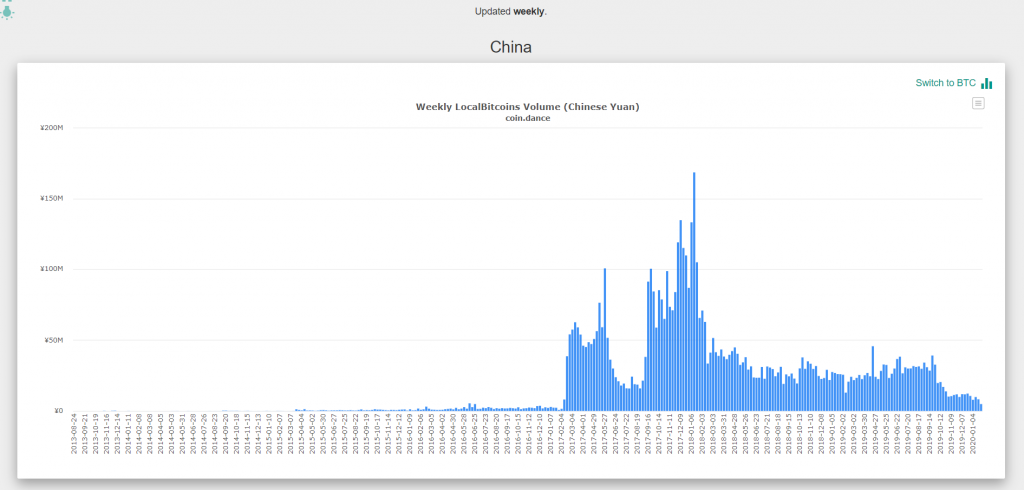Viewport: 1024px width, 490px height.
Task: Click the bar chart icon beside Switch to BTC
Action: [987, 83]
